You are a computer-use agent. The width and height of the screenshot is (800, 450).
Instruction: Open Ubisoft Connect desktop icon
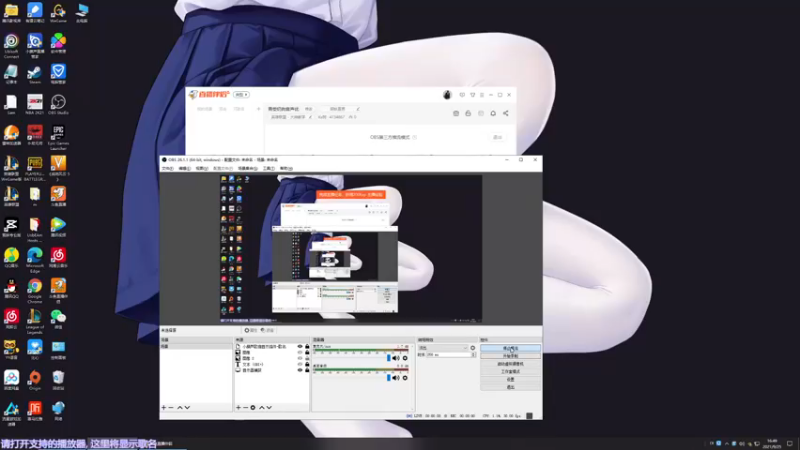11,46
